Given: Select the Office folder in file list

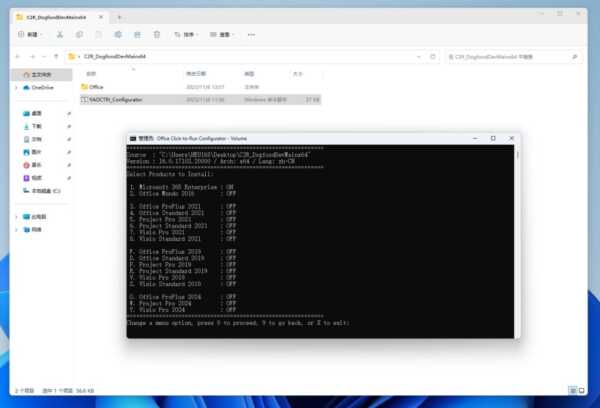Looking at the screenshot, I should coord(97,87).
